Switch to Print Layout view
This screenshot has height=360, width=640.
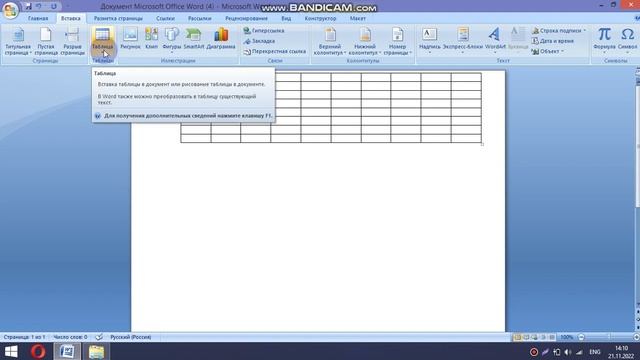pos(517,337)
